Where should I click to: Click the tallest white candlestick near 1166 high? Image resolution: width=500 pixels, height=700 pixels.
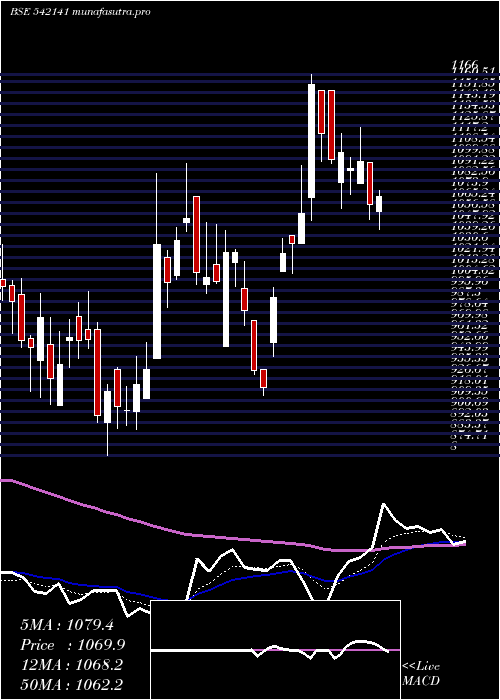[312, 141]
